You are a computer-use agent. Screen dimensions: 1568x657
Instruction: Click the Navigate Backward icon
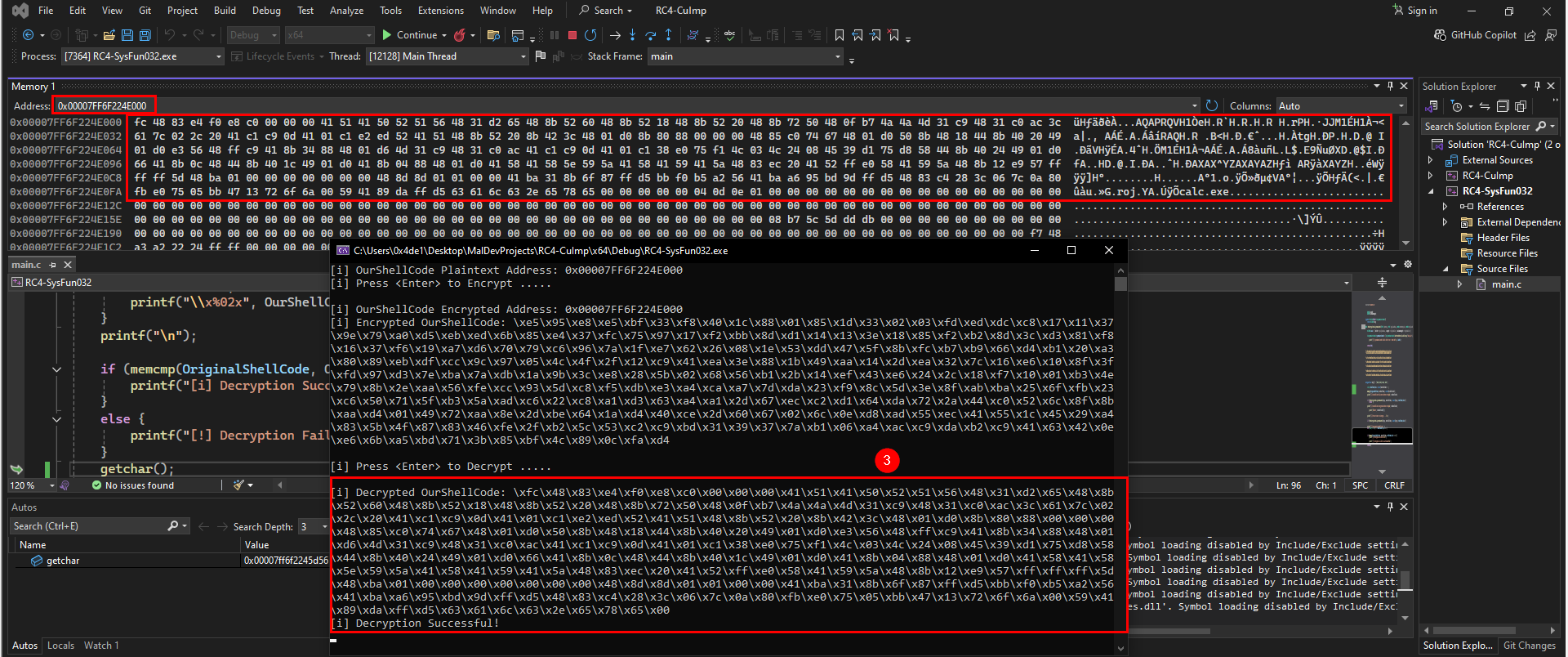pos(29,35)
